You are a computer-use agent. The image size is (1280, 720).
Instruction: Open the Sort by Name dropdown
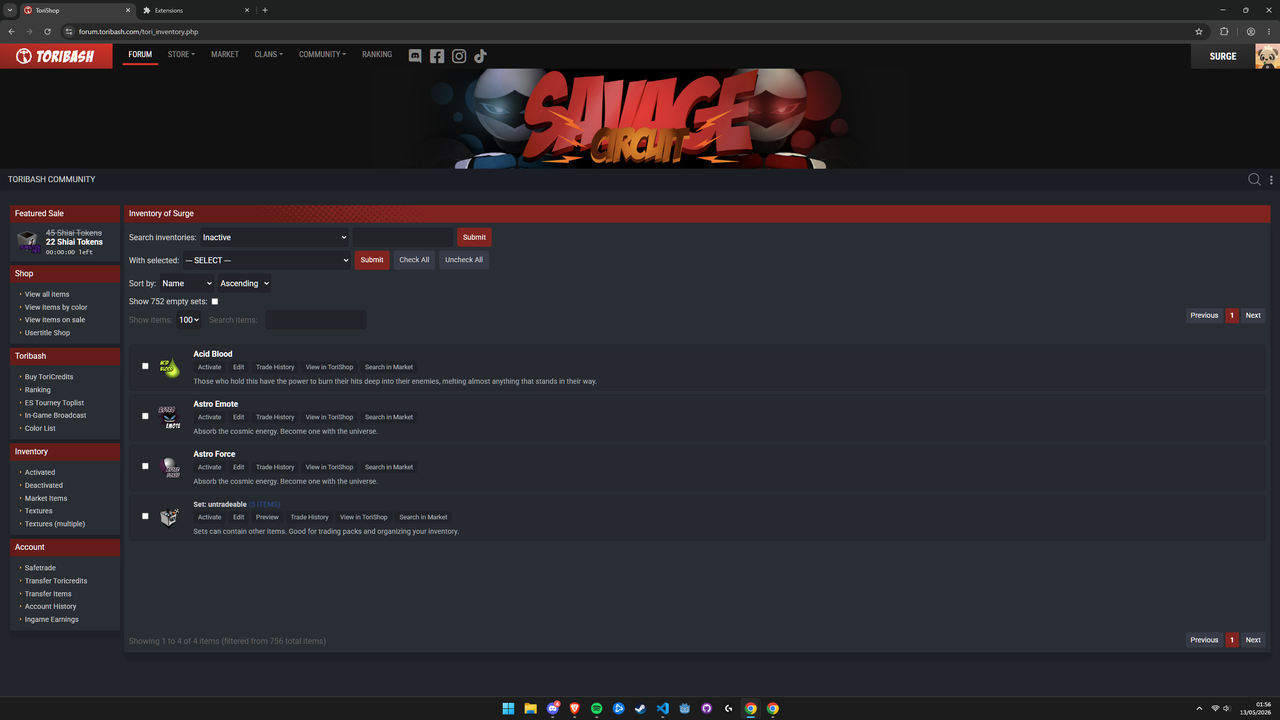pos(187,283)
